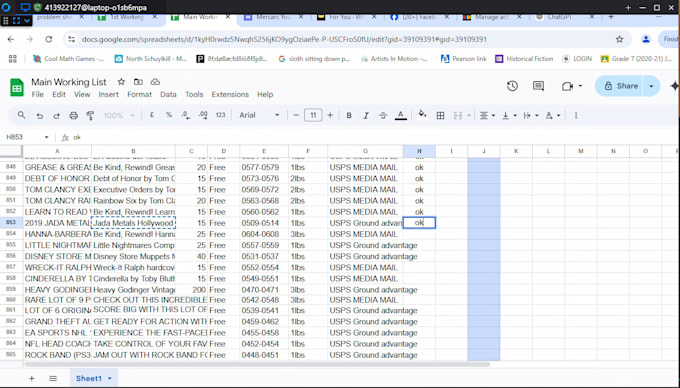Image resolution: width=680 pixels, height=388 pixels.
Task: Open the toolbar more options menu
Action: [x=575, y=115]
